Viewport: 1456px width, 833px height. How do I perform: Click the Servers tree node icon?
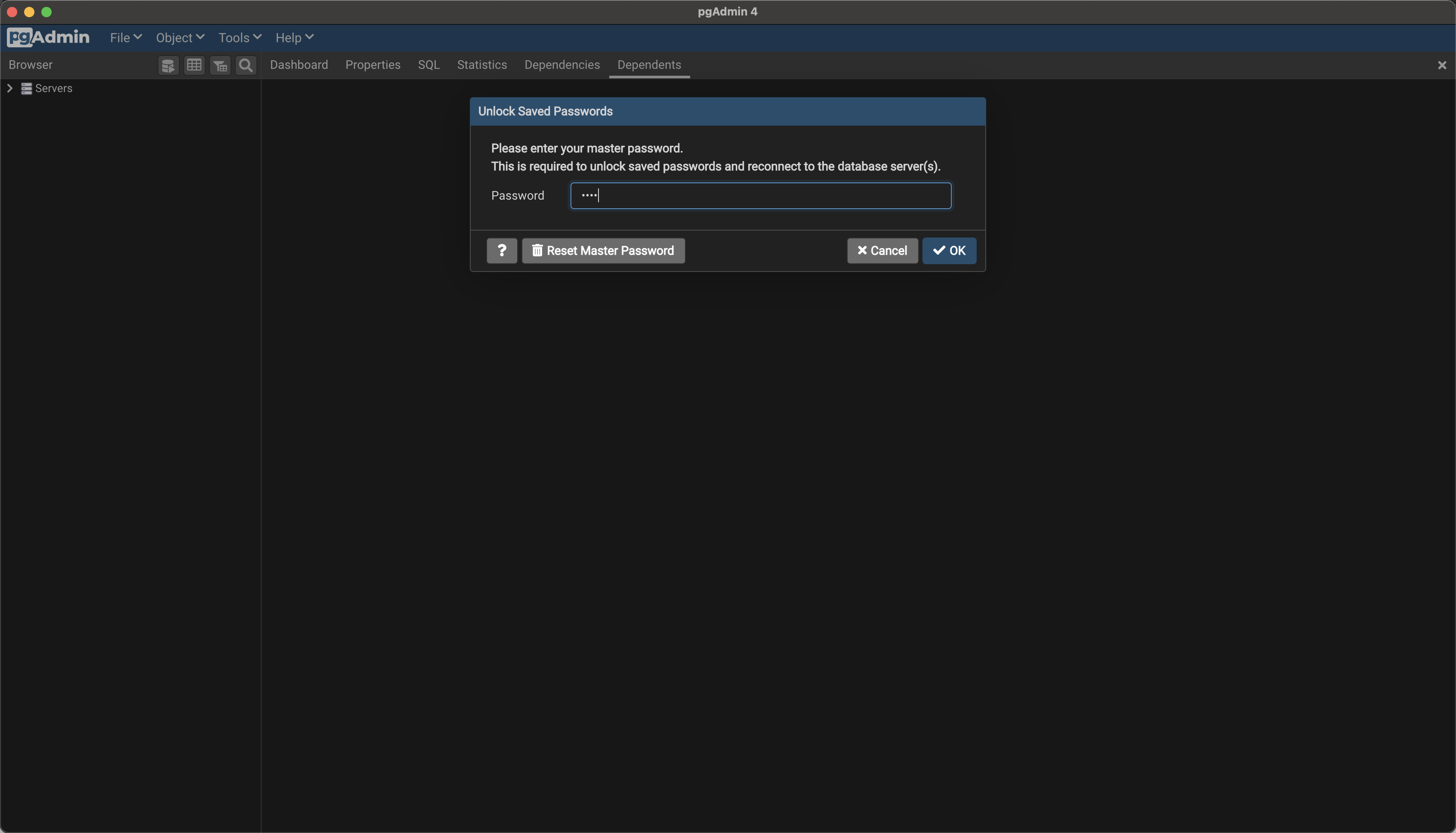click(x=26, y=89)
